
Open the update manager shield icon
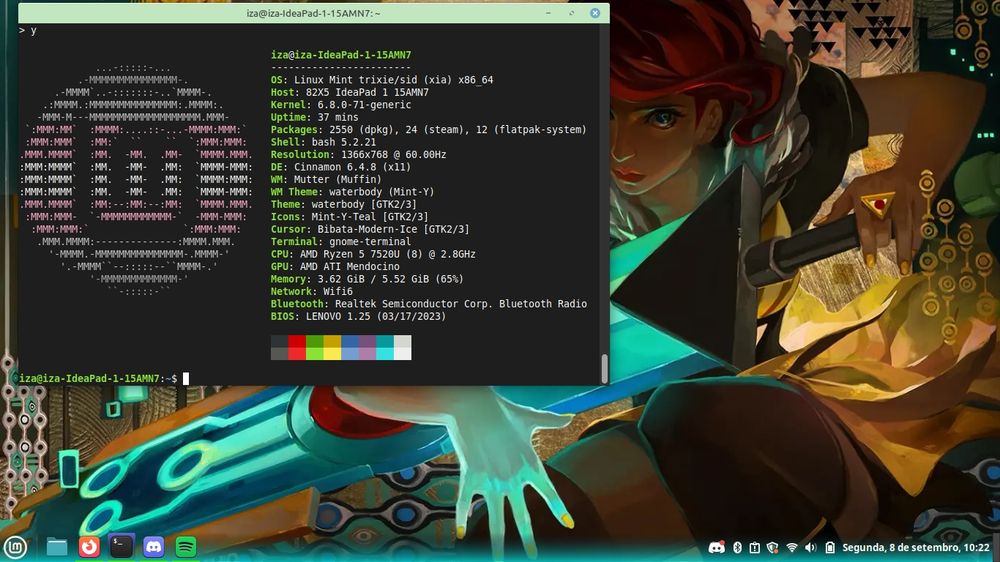[773, 547]
